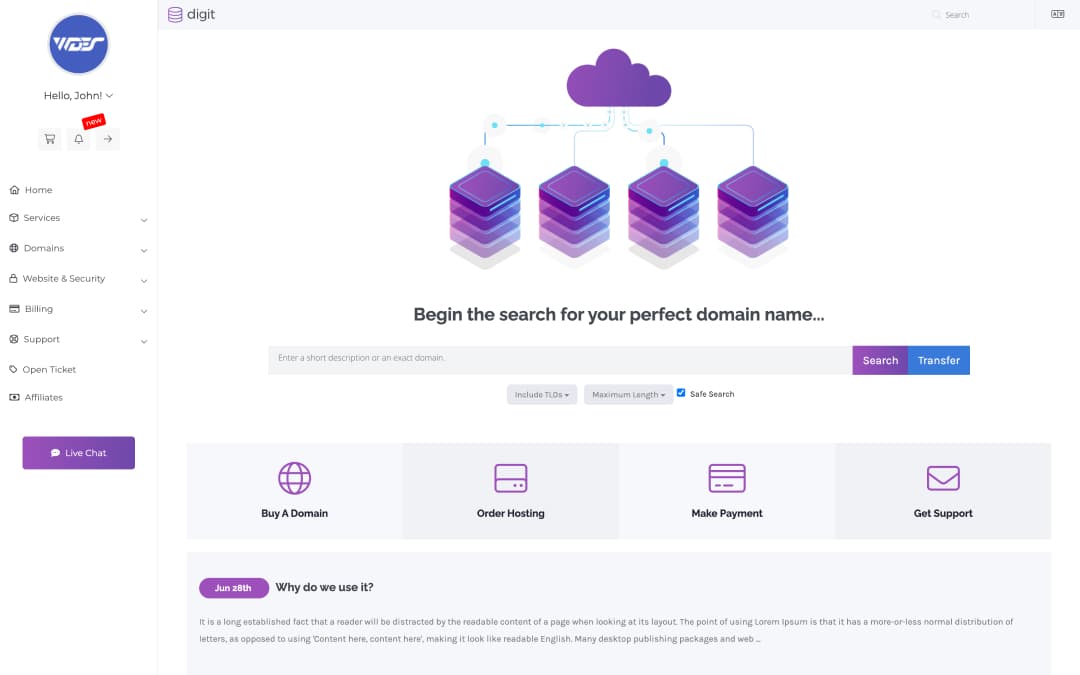Screen dimensions: 1080x675
Task: Click the Buy A Domain globe icon
Action: point(295,478)
